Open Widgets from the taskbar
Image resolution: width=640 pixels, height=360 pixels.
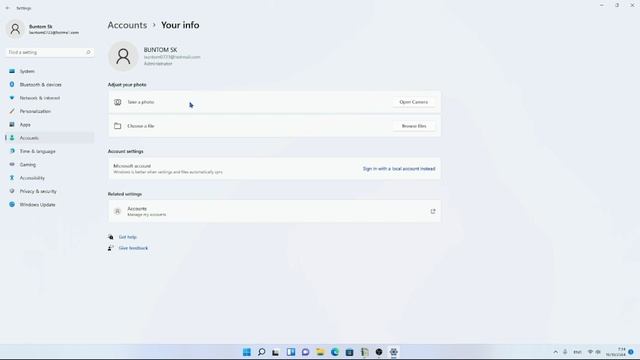tap(291, 352)
